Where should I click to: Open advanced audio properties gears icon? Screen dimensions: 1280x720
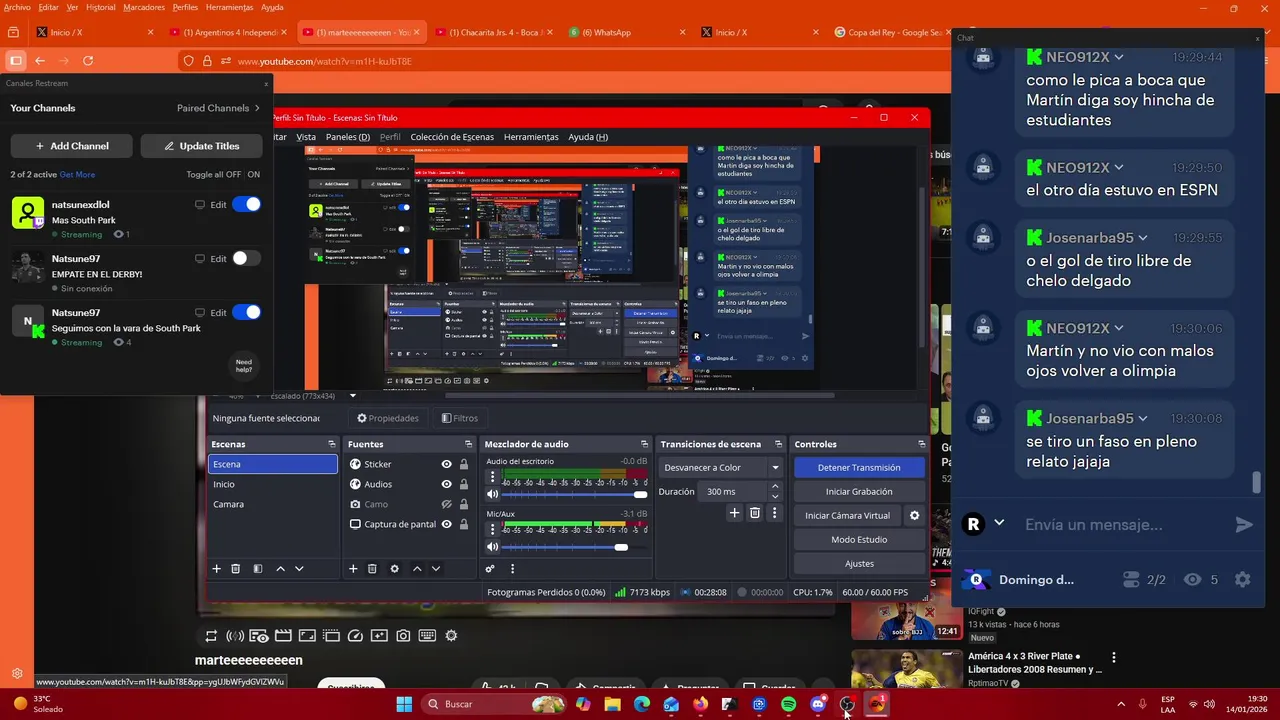[490, 568]
